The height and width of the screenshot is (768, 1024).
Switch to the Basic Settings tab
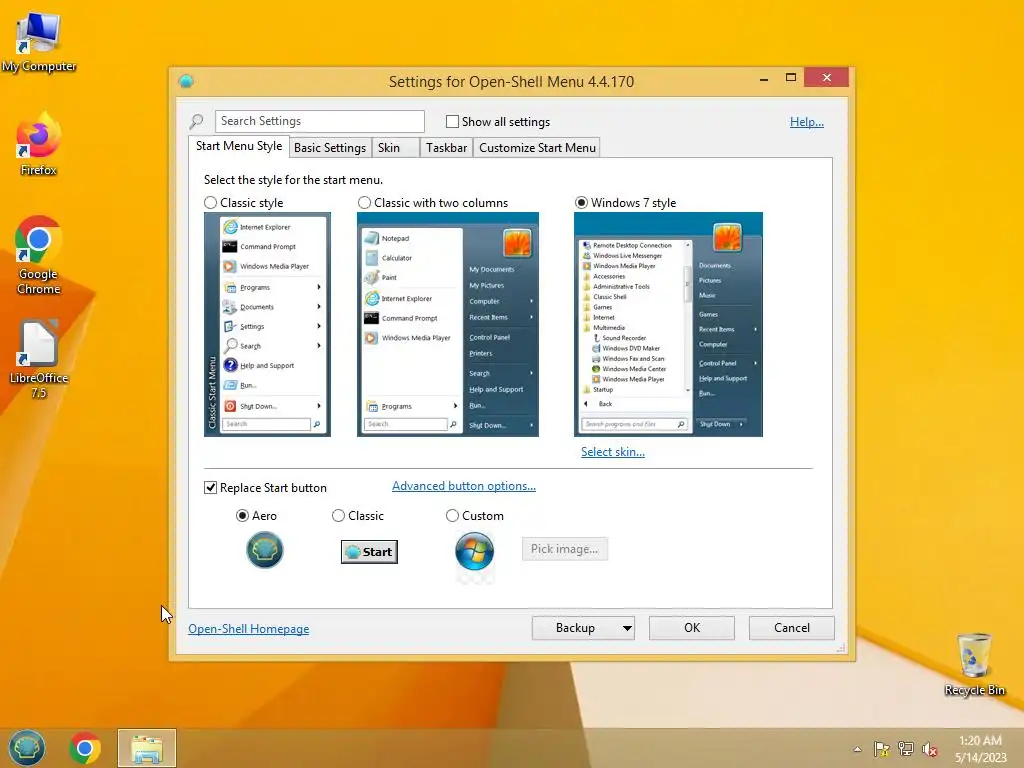click(330, 148)
